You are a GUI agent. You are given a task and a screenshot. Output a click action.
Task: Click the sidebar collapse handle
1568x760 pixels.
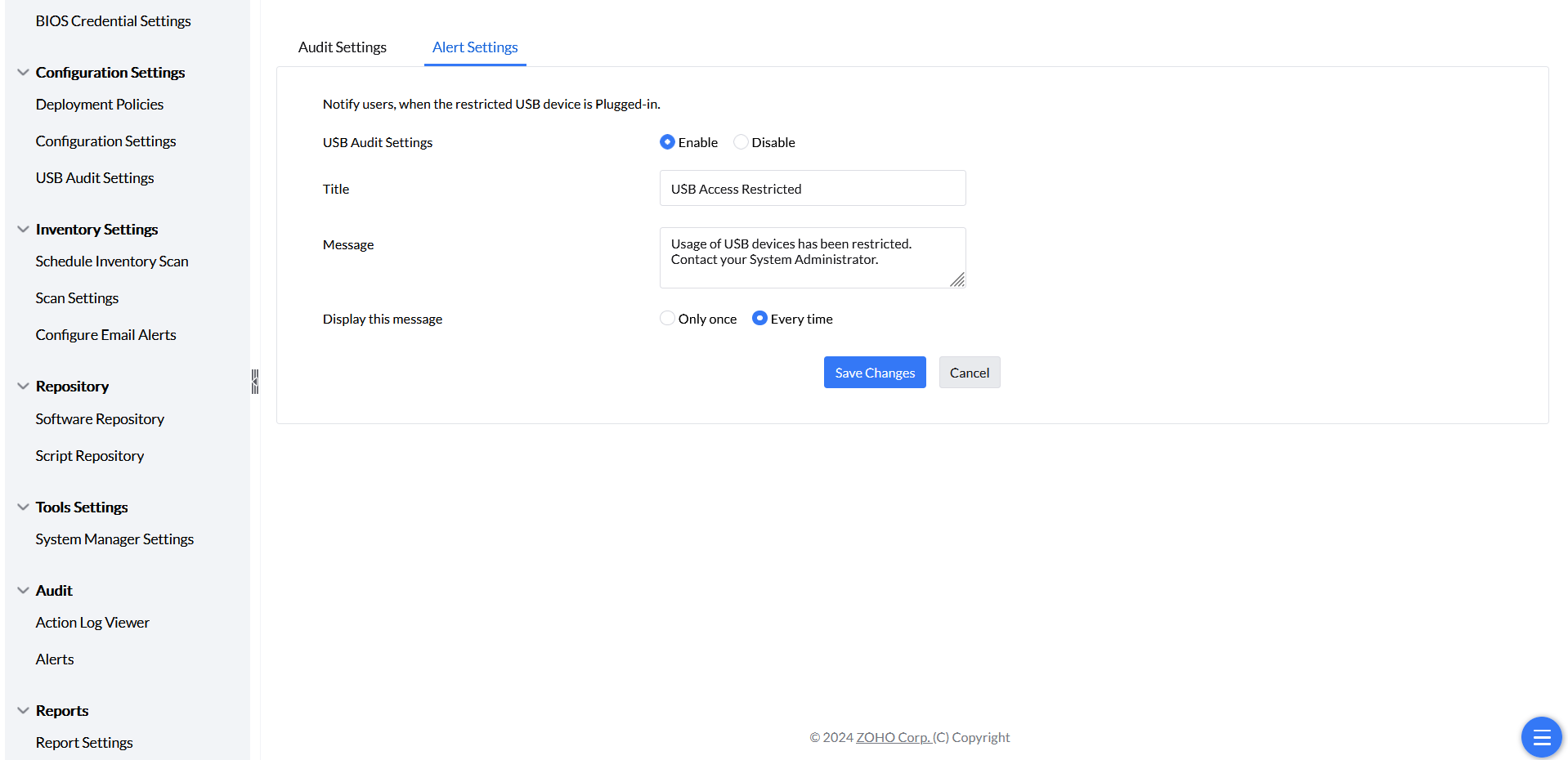coord(255,382)
